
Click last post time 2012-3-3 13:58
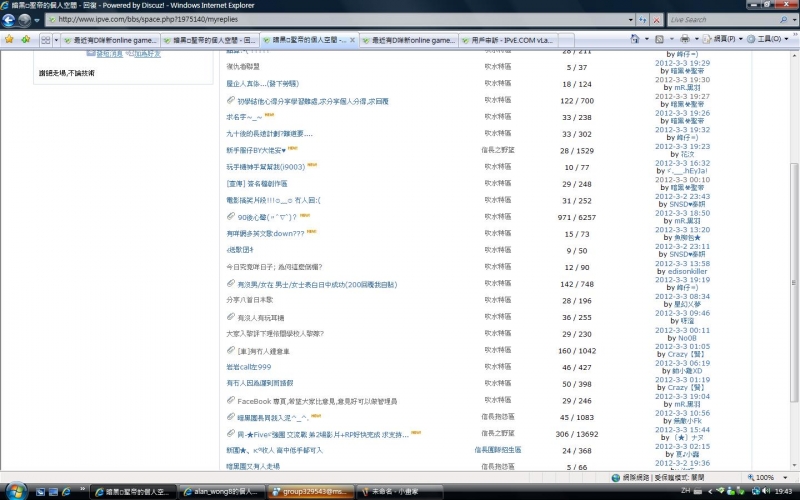(x=682, y=263)
